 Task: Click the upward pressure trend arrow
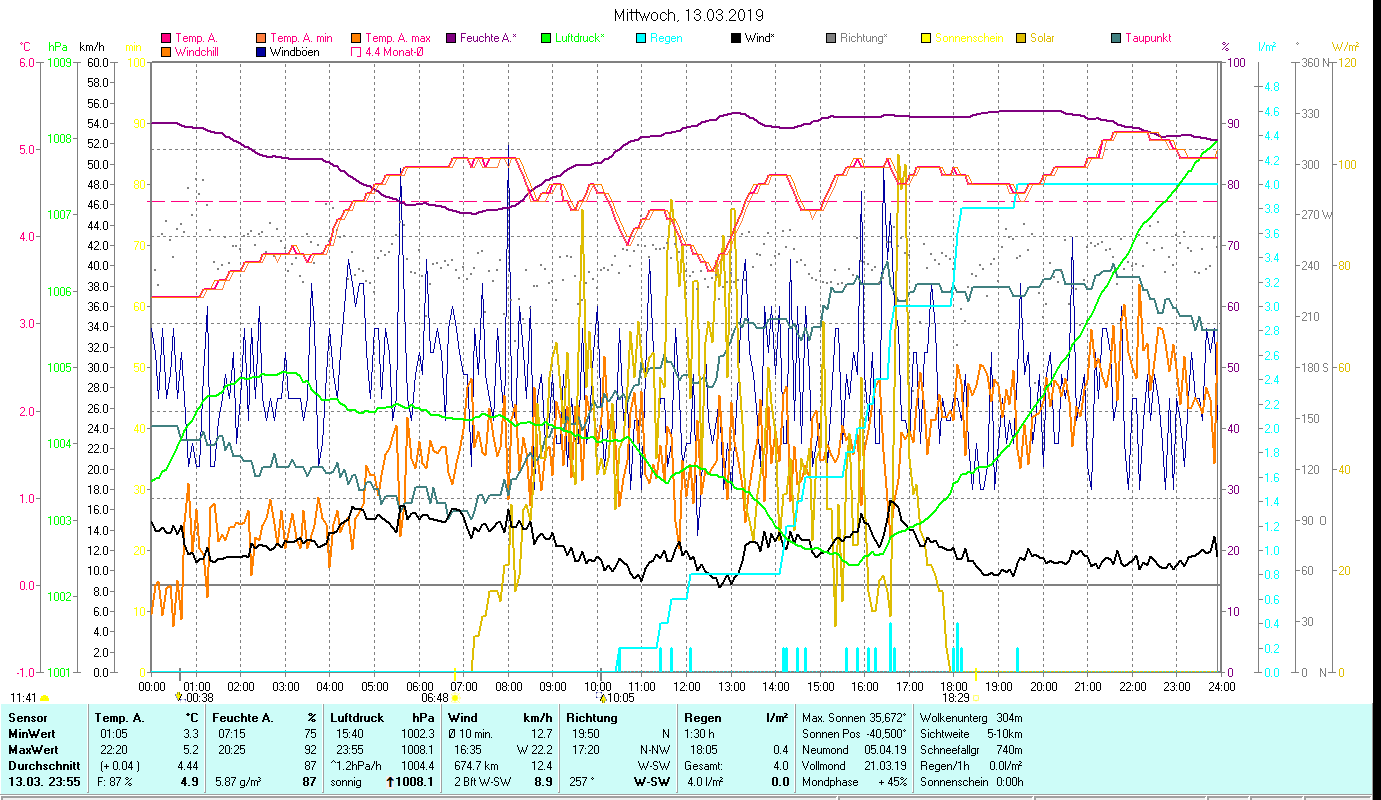[391, 782]
